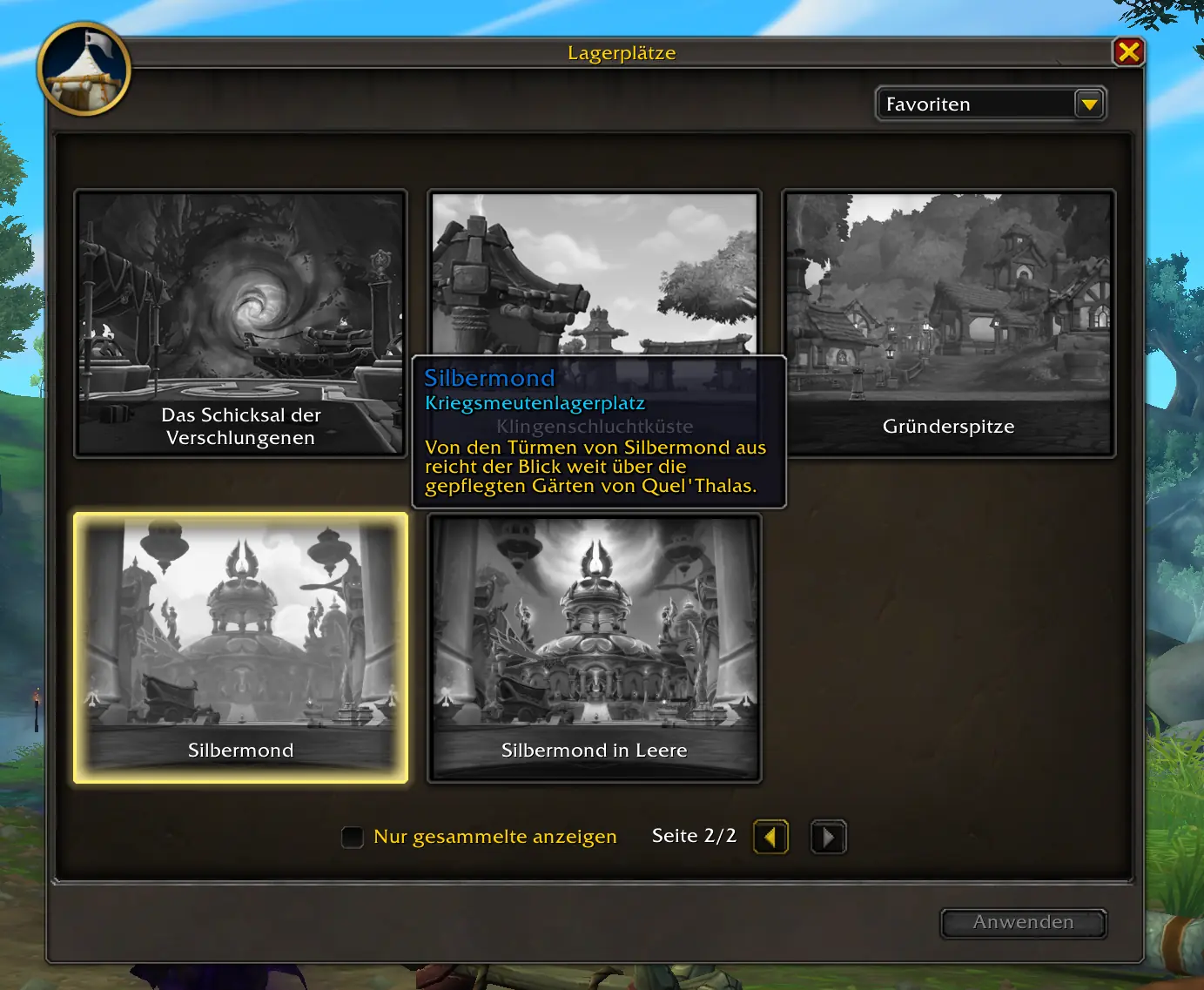Viewport: 1204px width, 990px height.
Task: Click the campsite tent portrait icon
Action: [x=84, y=70]
